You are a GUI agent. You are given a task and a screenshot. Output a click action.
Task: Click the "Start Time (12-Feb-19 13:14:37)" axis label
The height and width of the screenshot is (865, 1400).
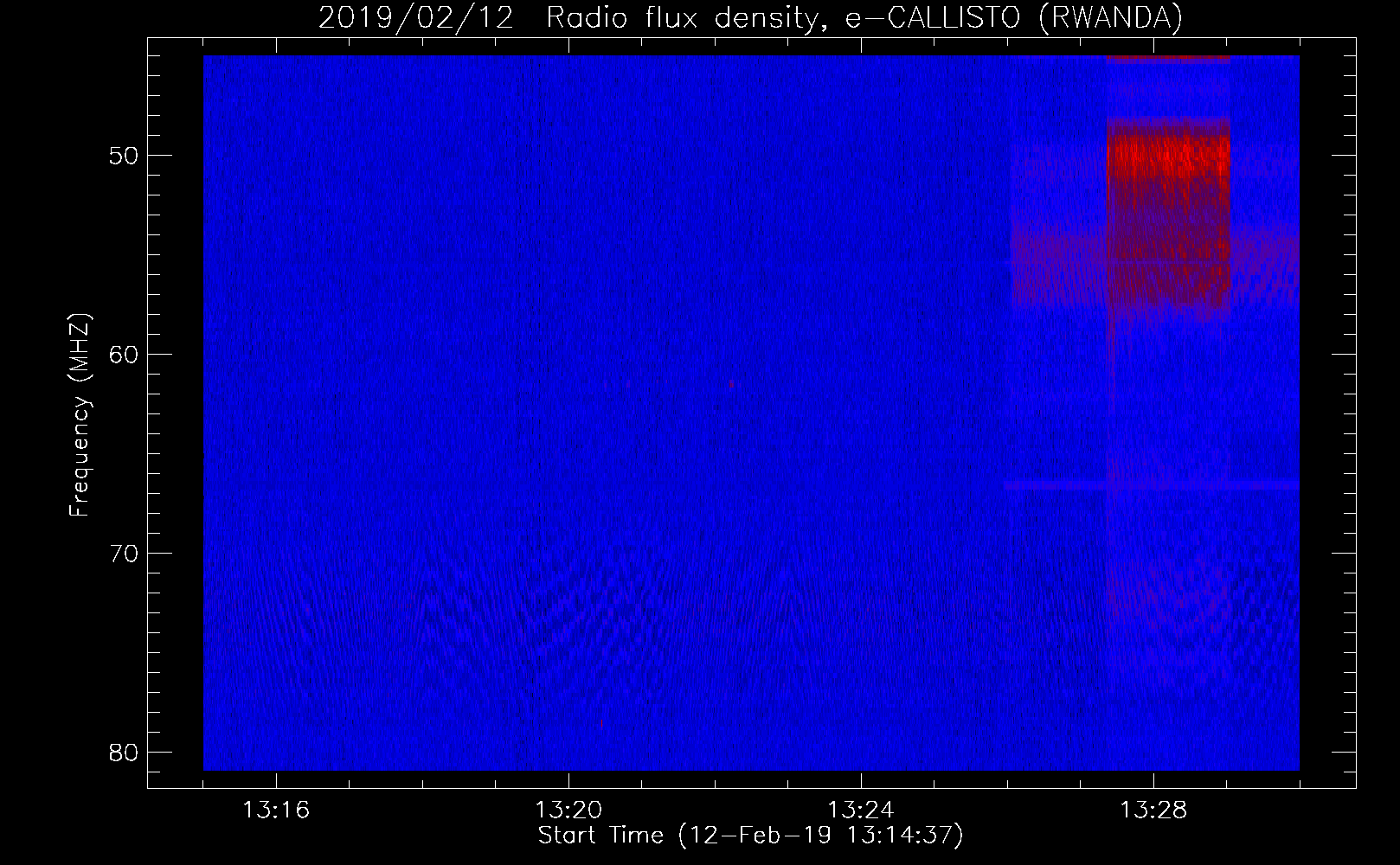pos(750,836)
